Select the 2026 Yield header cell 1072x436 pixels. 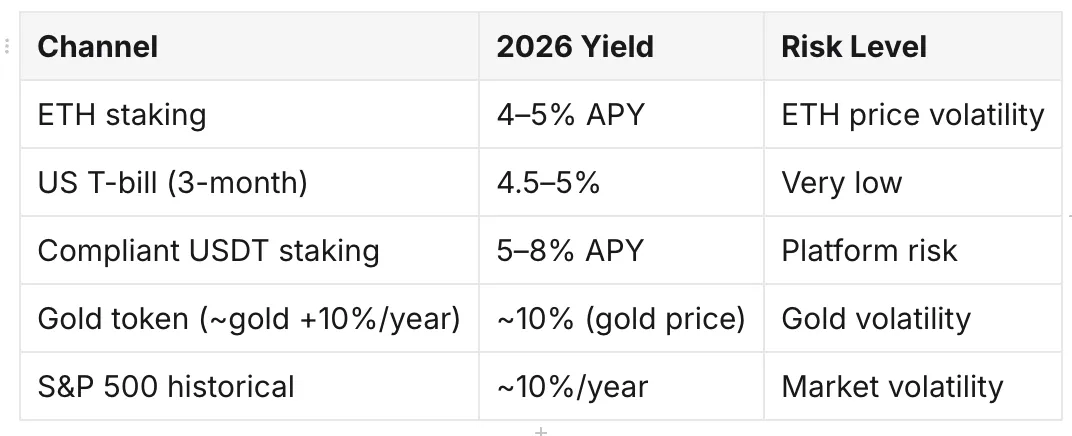[x=621, y=46]
